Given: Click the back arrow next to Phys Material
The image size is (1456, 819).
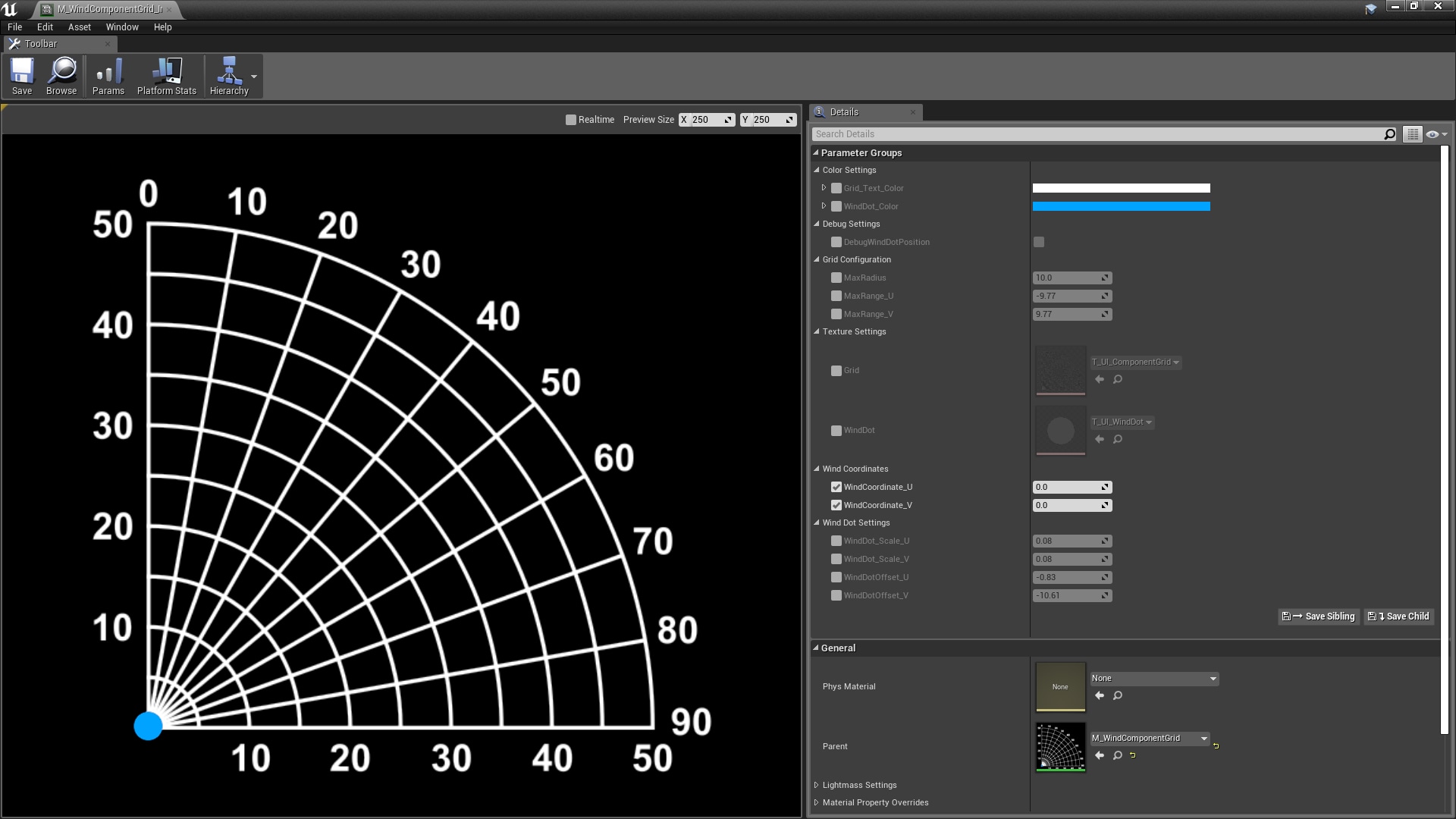Looking at the screenshot, I should (1100, 695).
